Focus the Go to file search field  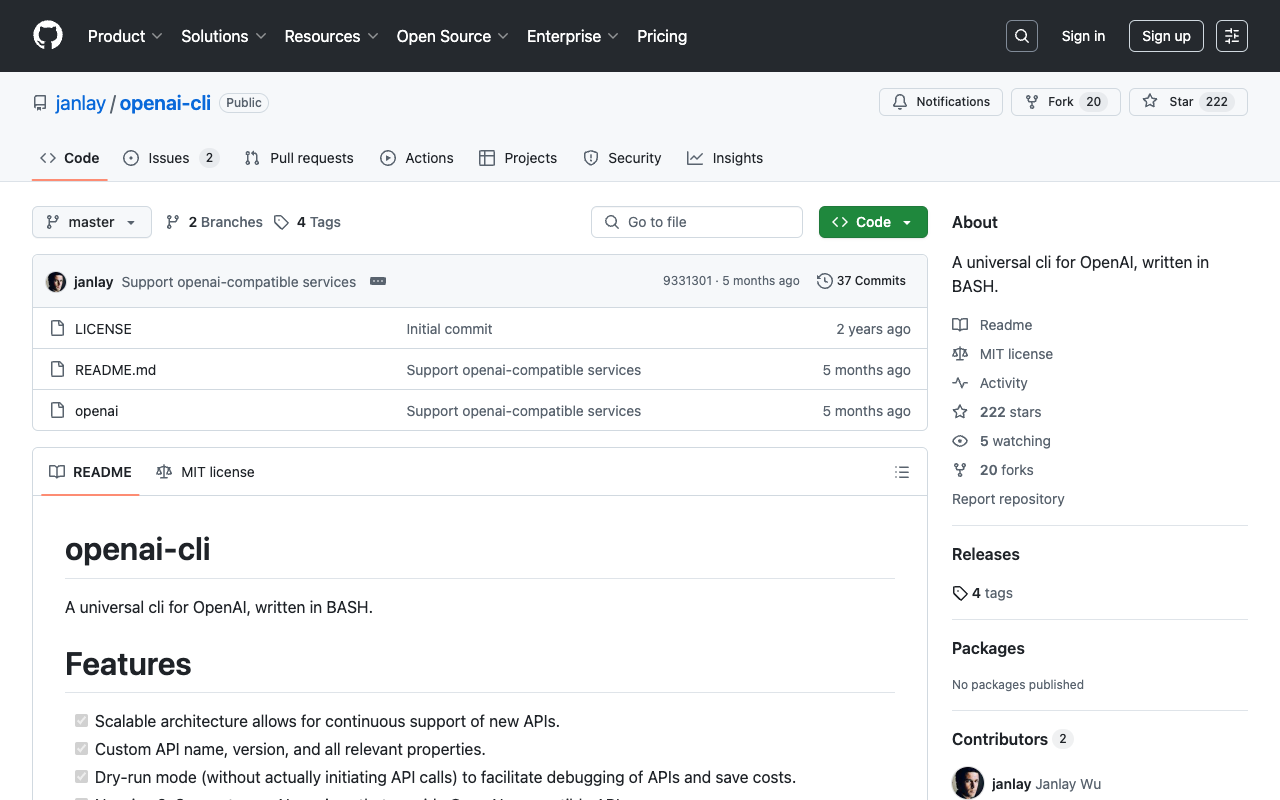[x=697, y=222]
